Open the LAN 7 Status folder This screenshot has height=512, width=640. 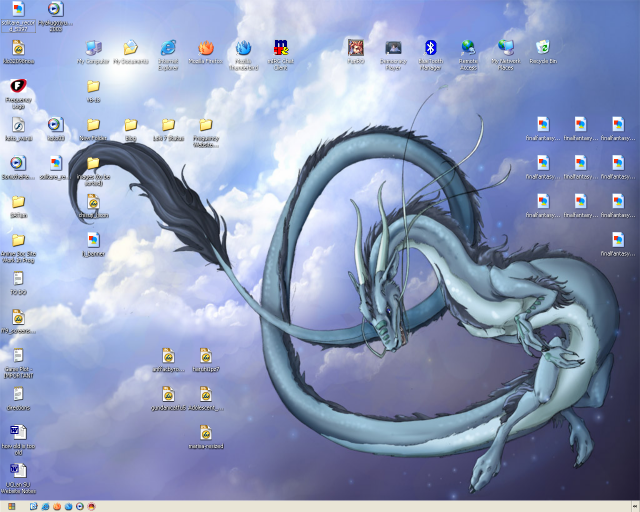tap(168, 129)
